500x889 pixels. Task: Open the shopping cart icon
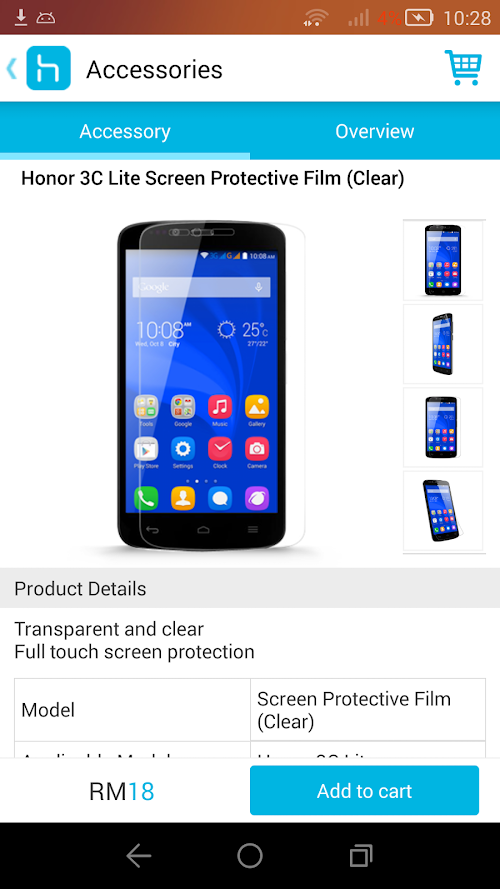[463, 68]
